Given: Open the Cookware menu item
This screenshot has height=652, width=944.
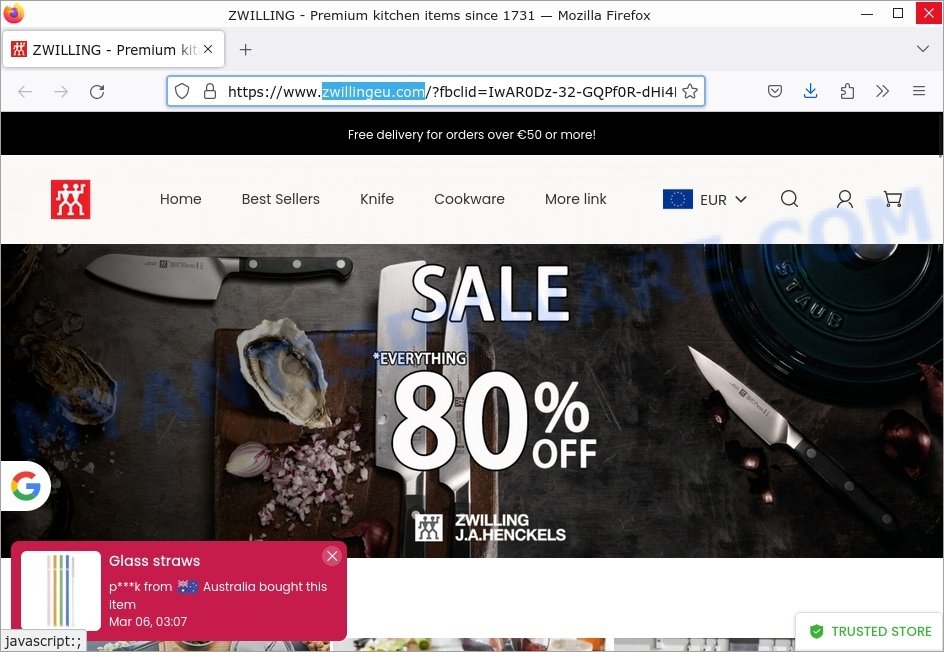Looking at the screenshot, I should click(x=470, y=199).
